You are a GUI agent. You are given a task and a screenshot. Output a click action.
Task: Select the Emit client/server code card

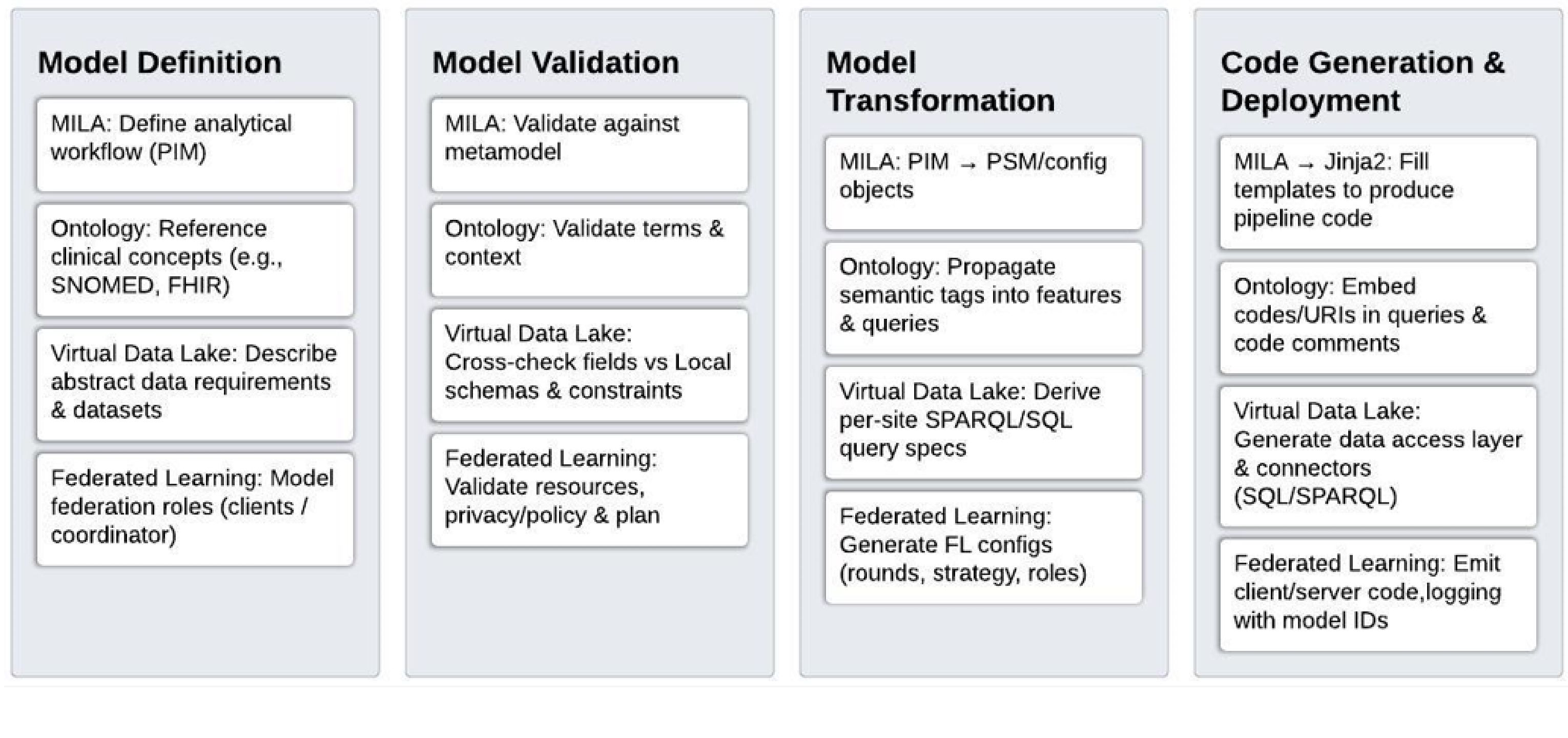[x=1377, y=594]
